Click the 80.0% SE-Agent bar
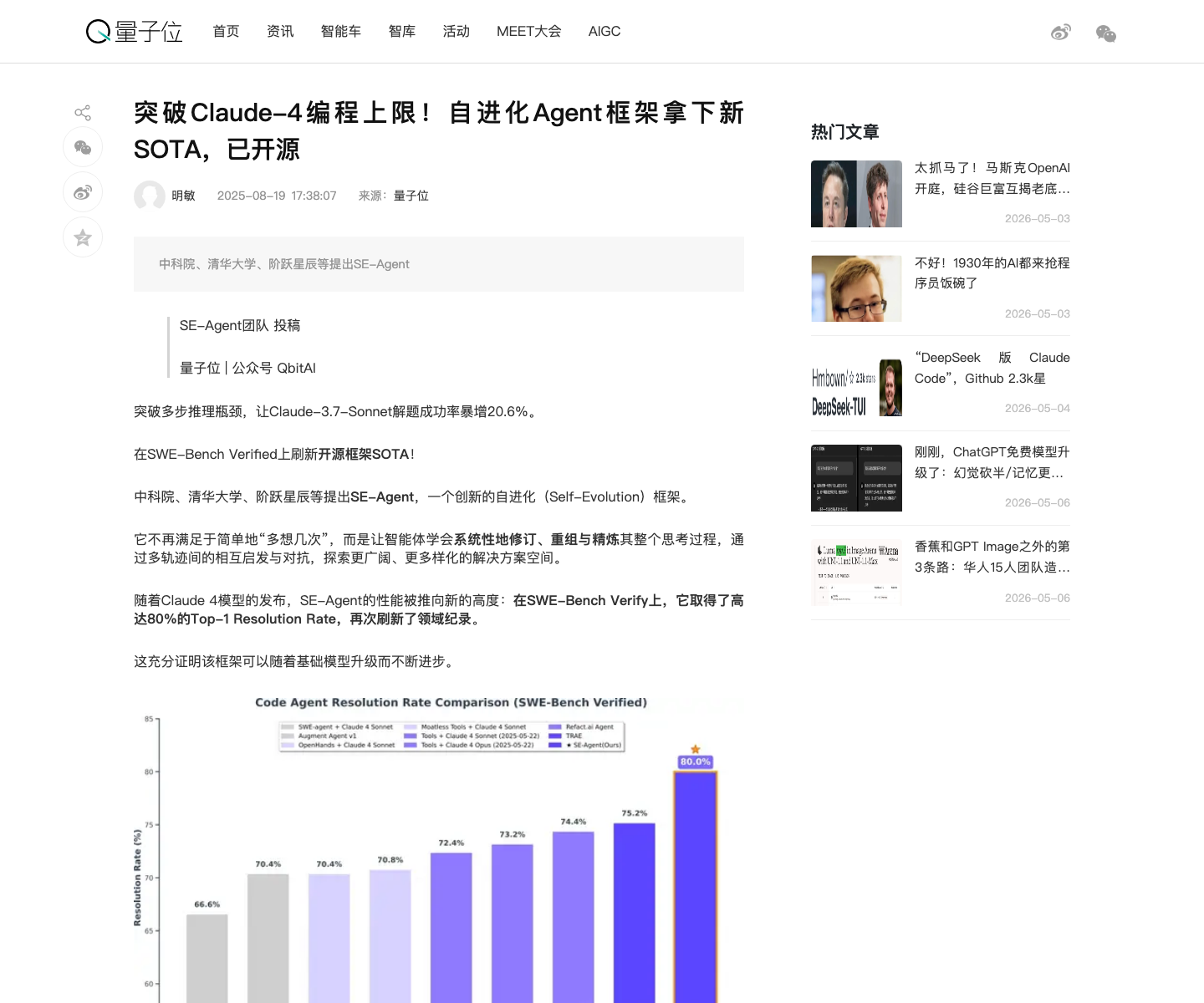The width and height of the screenshot is (1204, 1003). (x=696, y=886)
